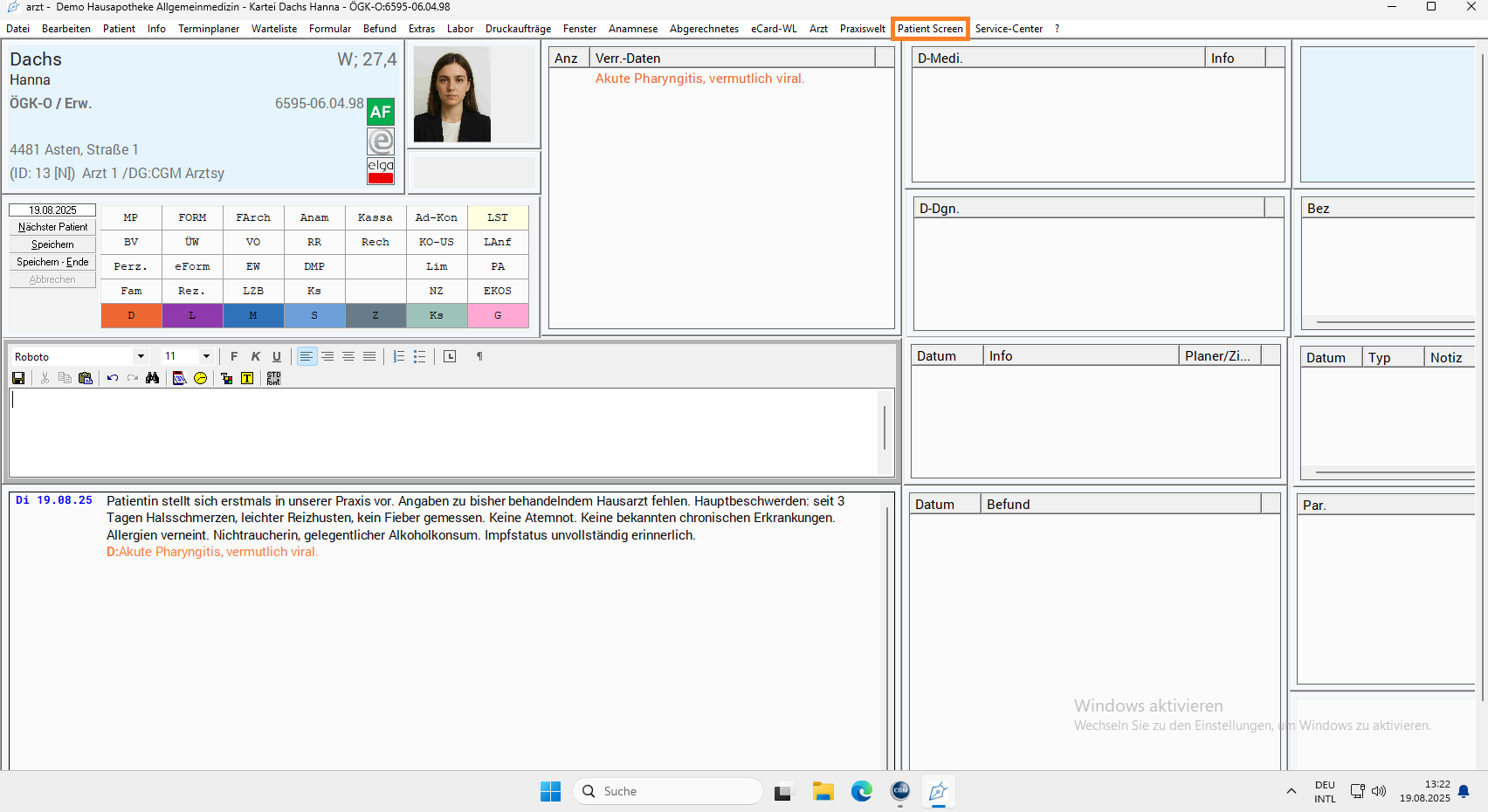Open the Patient Screen menu item
Image resolution: width=1488 pixels, height=812 pixels.
click(x=930, y=29)
